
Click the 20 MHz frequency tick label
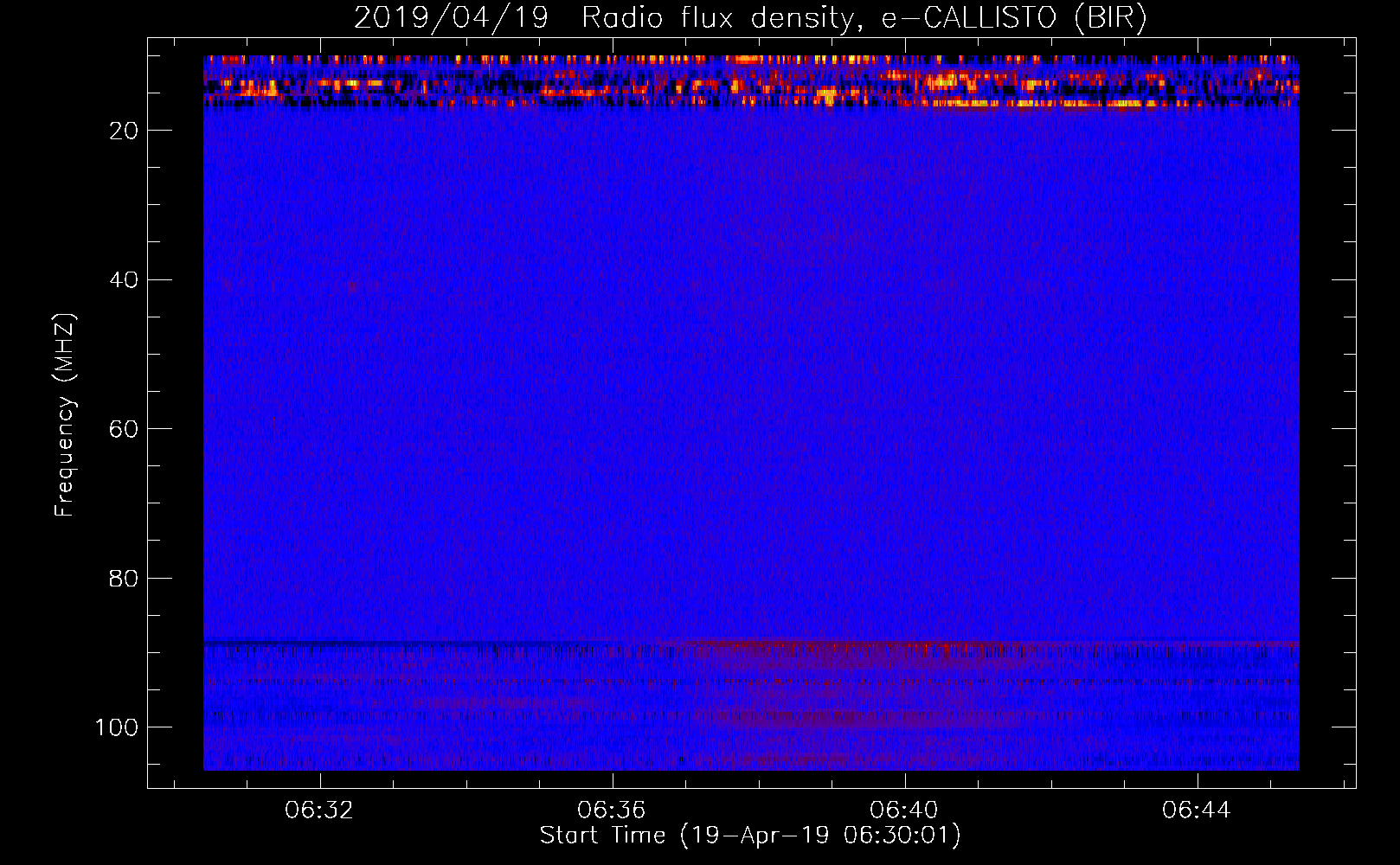click(x=124, y=131)
